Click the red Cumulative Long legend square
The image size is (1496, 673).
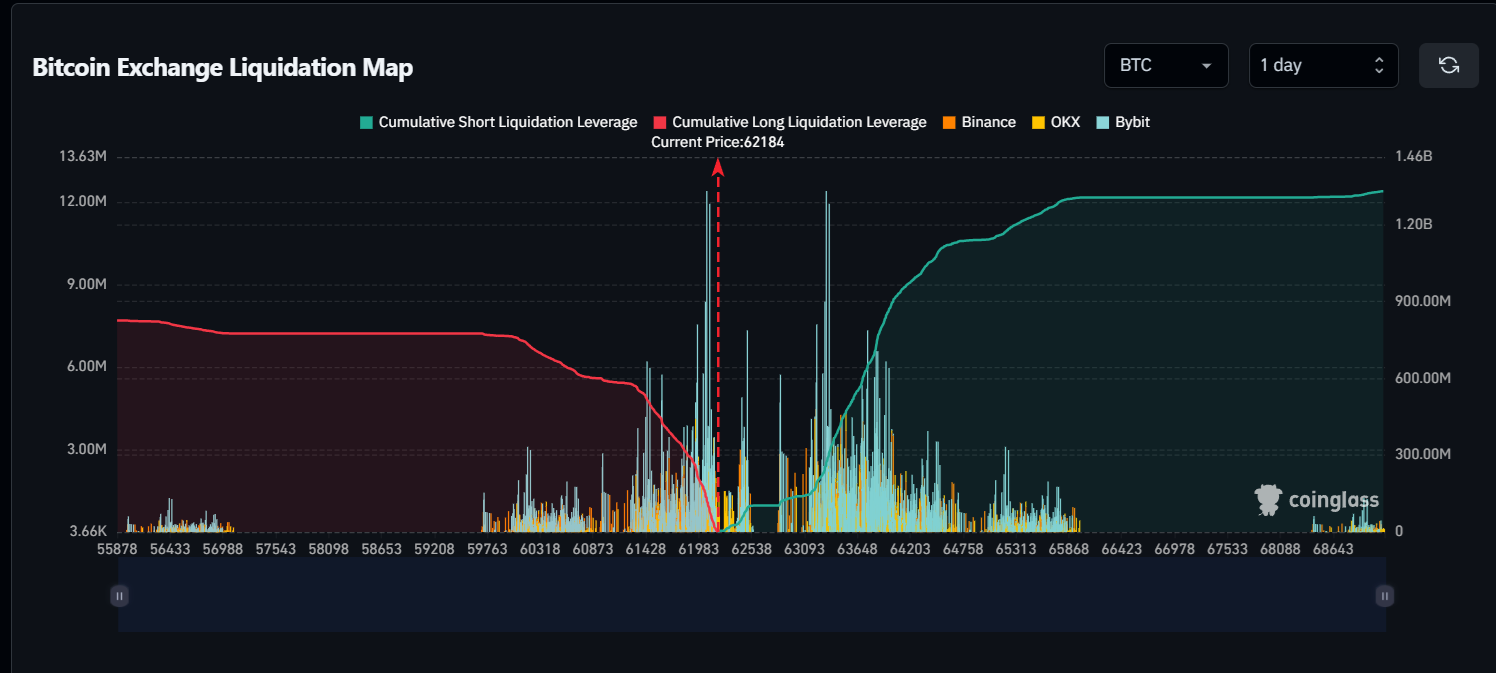click(x=659, y=122)
